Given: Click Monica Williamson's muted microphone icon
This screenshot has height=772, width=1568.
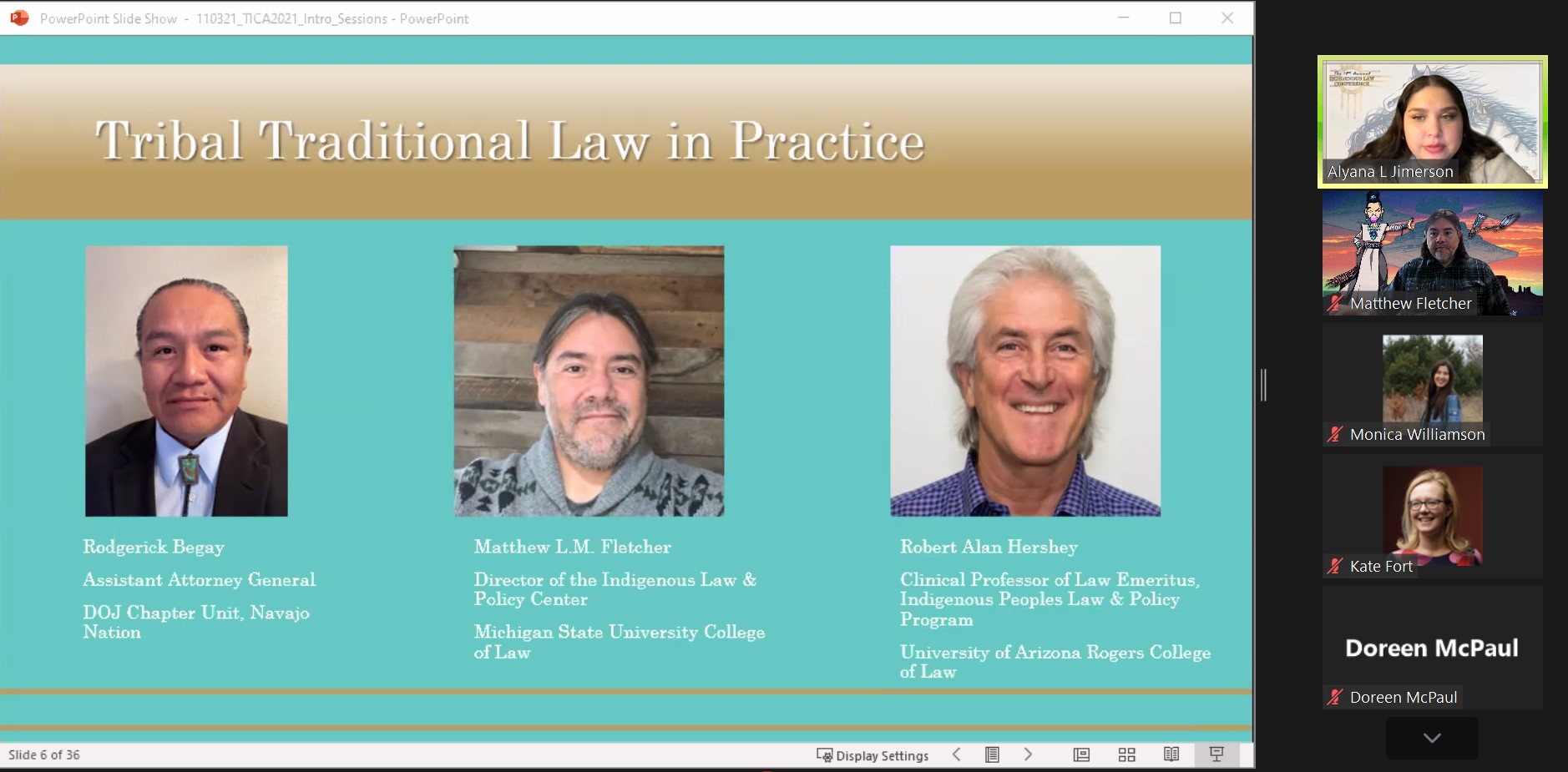Looking at the screenshot, I should pyautogui.click(x=1335, y=434).
